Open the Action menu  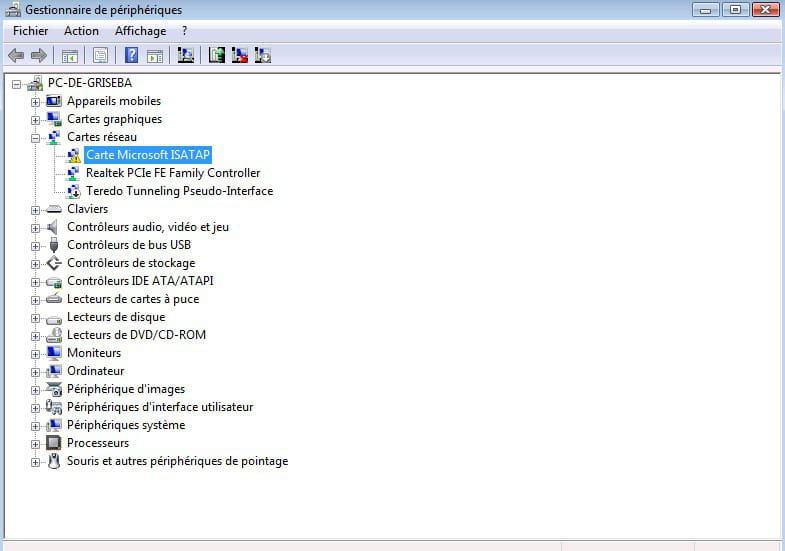click(x=81, y=31)
